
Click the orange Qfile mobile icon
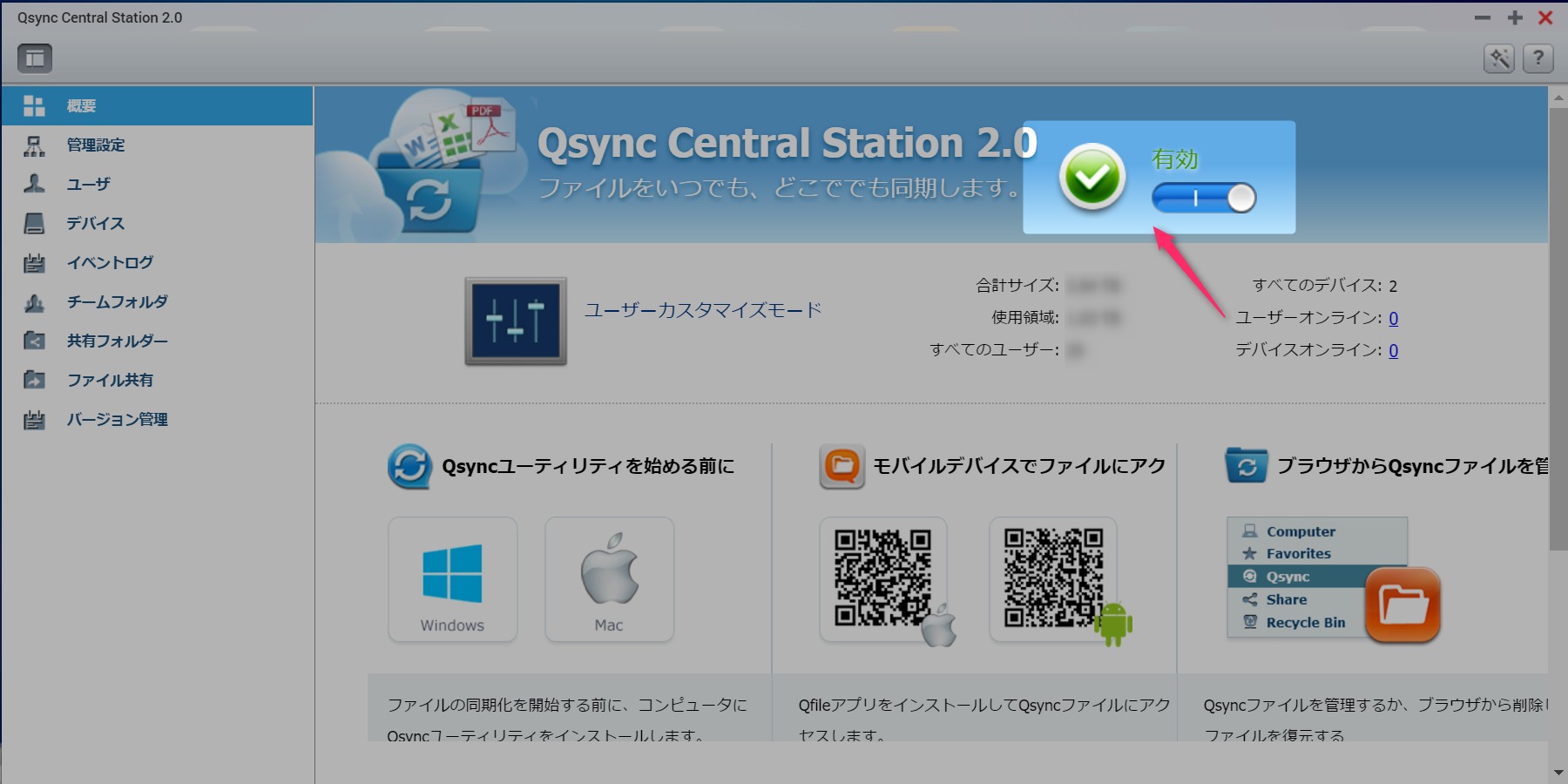pos(841,467)
